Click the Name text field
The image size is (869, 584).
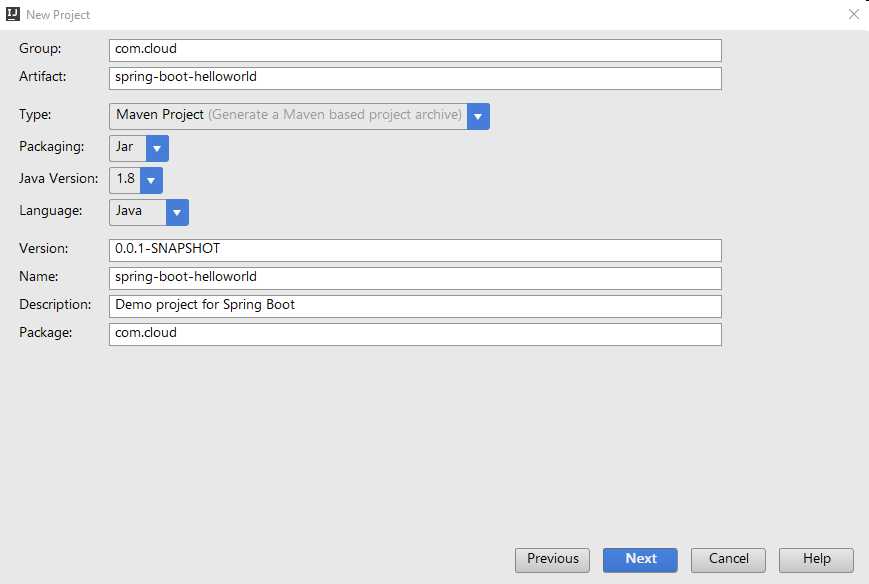(x=415, y=278)
